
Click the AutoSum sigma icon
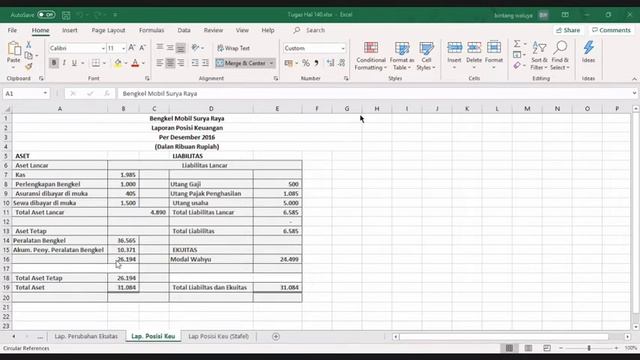(517, 44)
